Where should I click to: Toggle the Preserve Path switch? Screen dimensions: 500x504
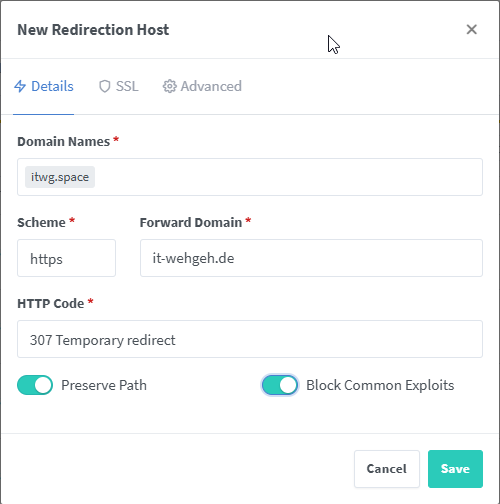pyautogui.click(x=35, y=385)
